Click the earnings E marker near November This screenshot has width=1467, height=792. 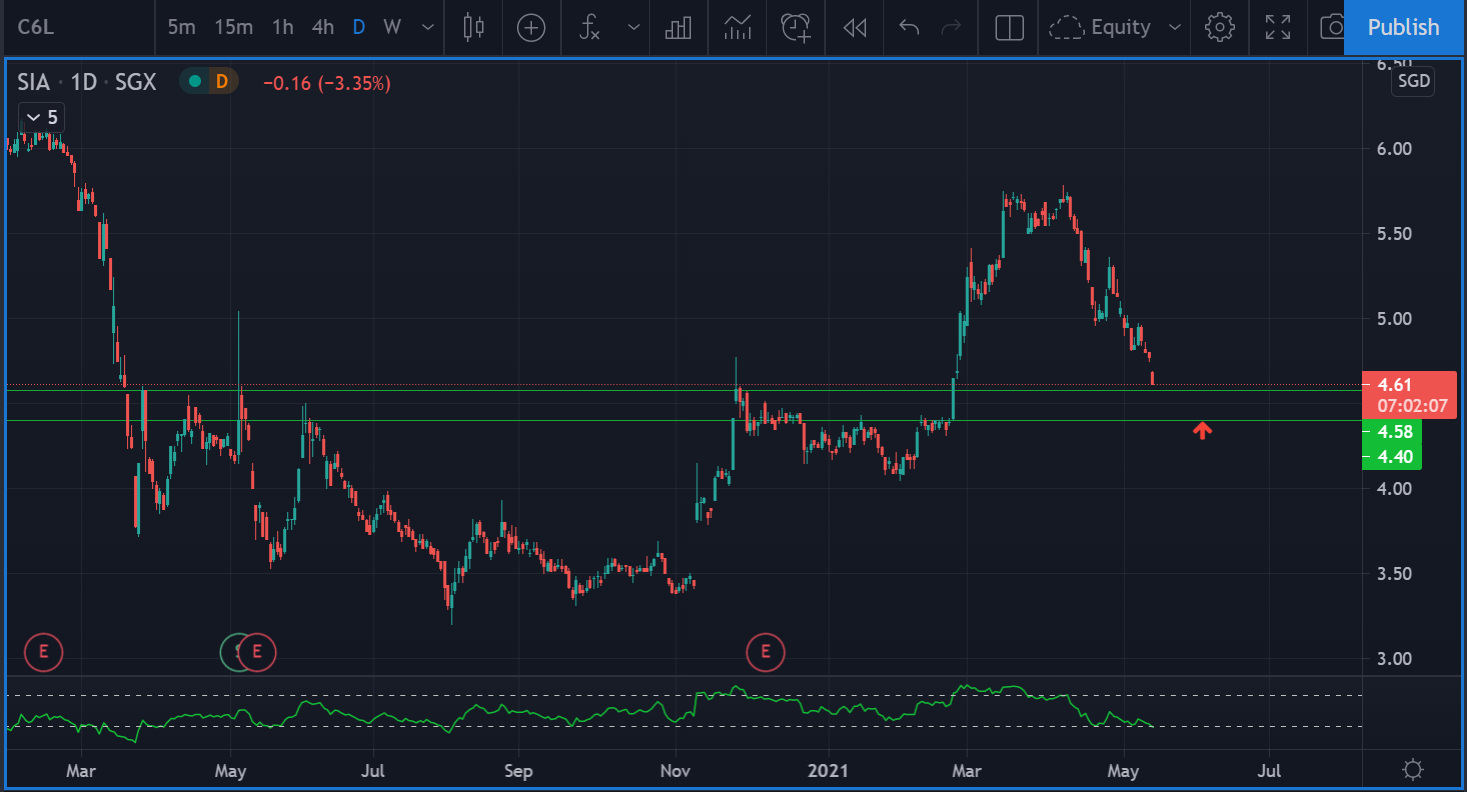tap(766, 653)
